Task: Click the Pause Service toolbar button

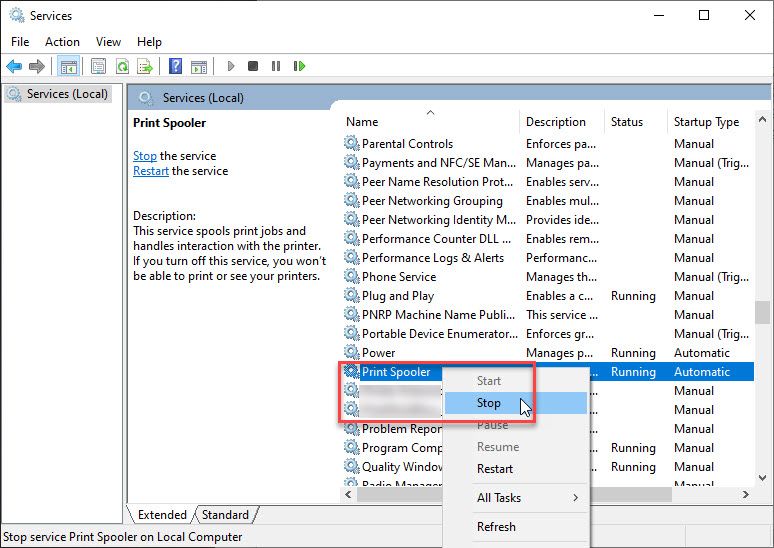Action: tap(276, 66)
